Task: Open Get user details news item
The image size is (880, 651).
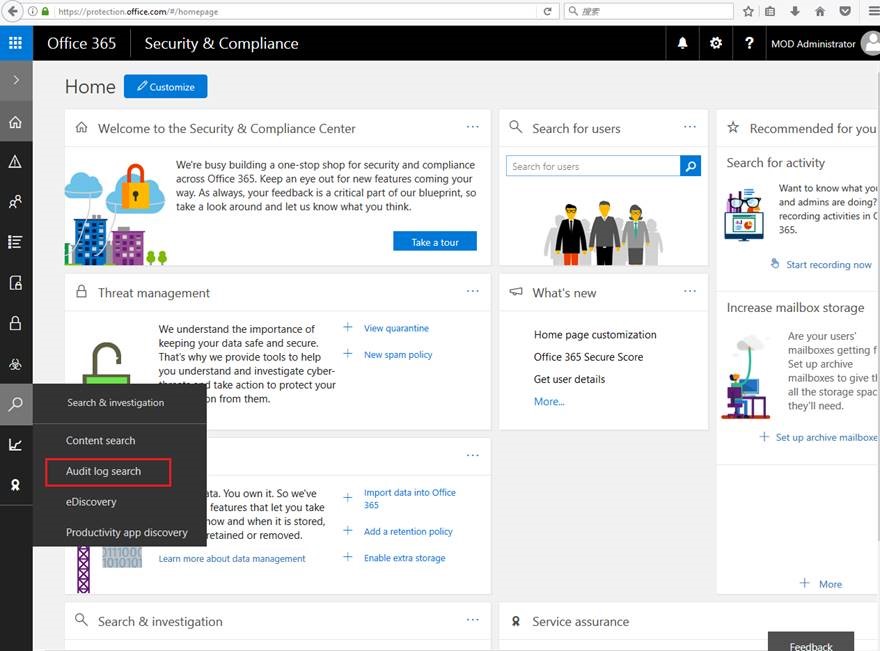Action: pyautogui.click(x=569, y=379)
